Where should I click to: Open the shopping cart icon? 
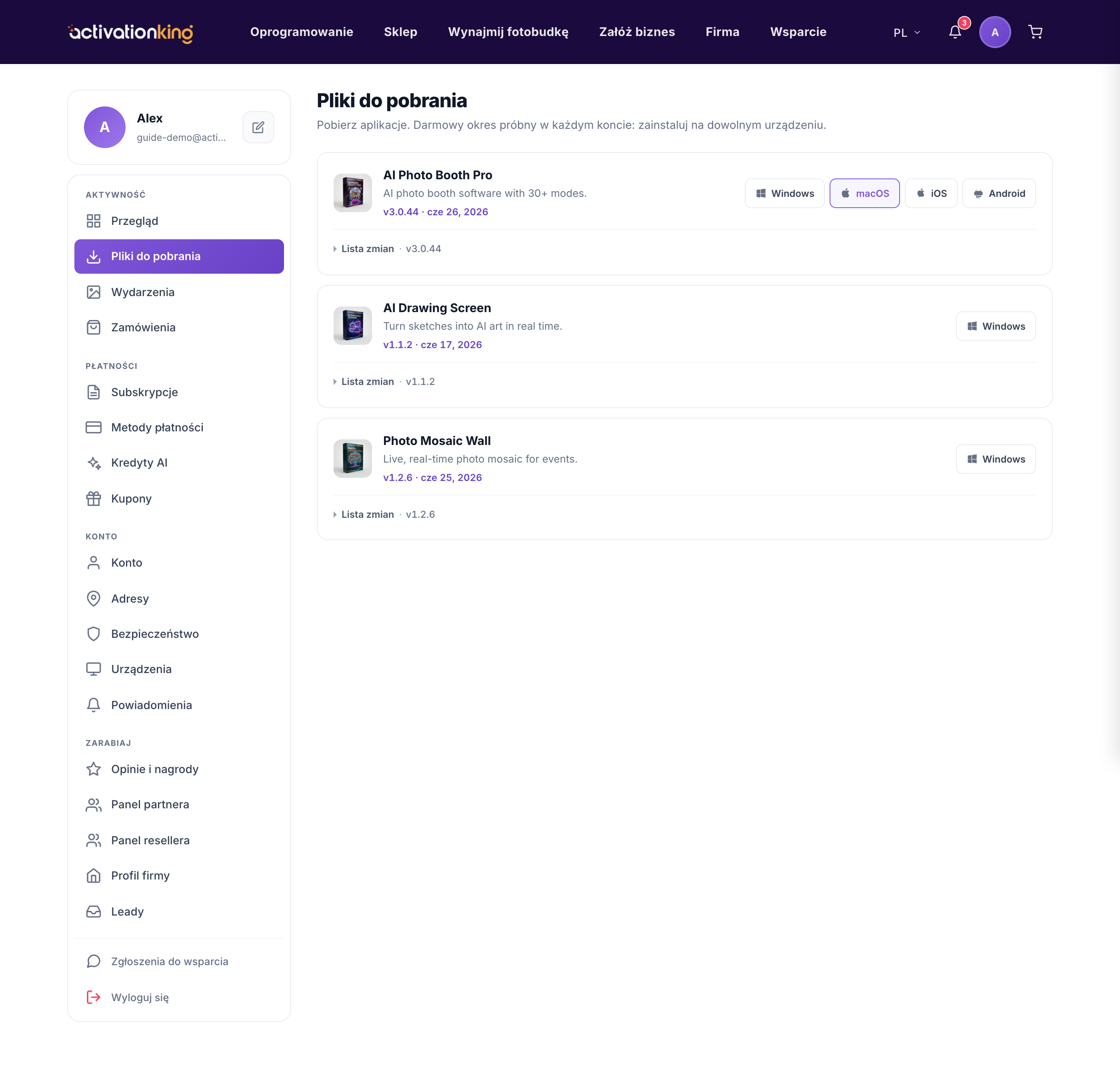point(1035,32)
